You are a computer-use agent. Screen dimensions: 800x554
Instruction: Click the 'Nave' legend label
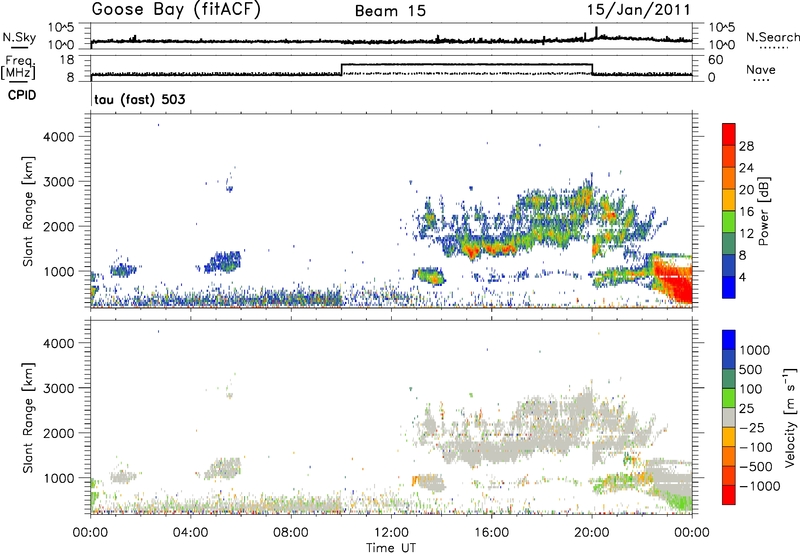pyautogui.click(x=761, y=69)
